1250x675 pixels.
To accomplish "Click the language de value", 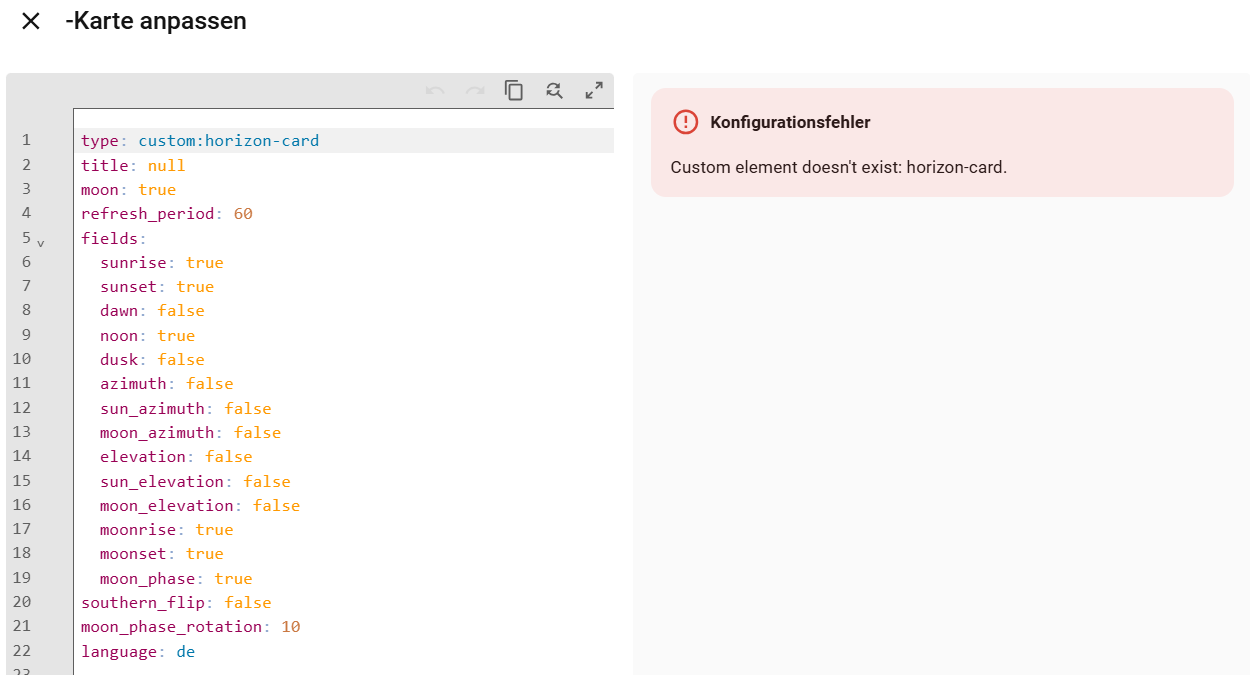I will tap(186, 652).
